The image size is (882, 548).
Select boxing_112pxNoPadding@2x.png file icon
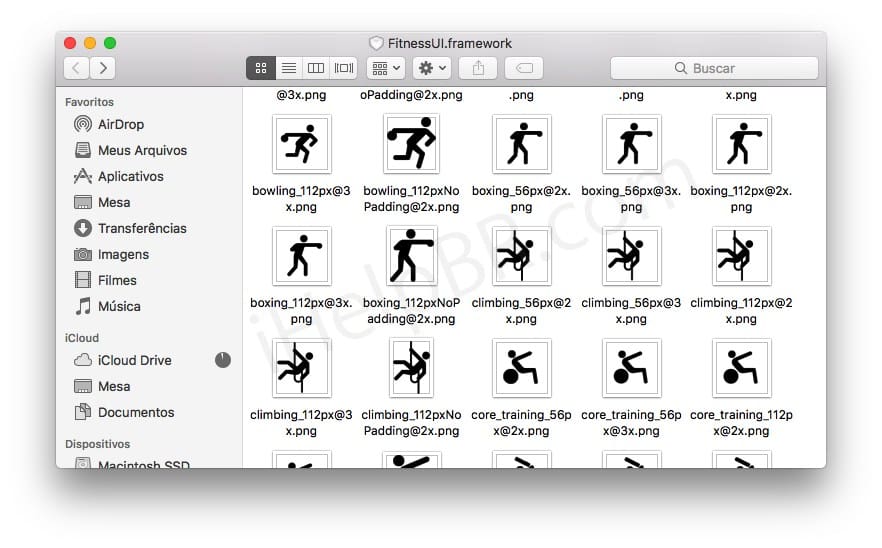411,256
